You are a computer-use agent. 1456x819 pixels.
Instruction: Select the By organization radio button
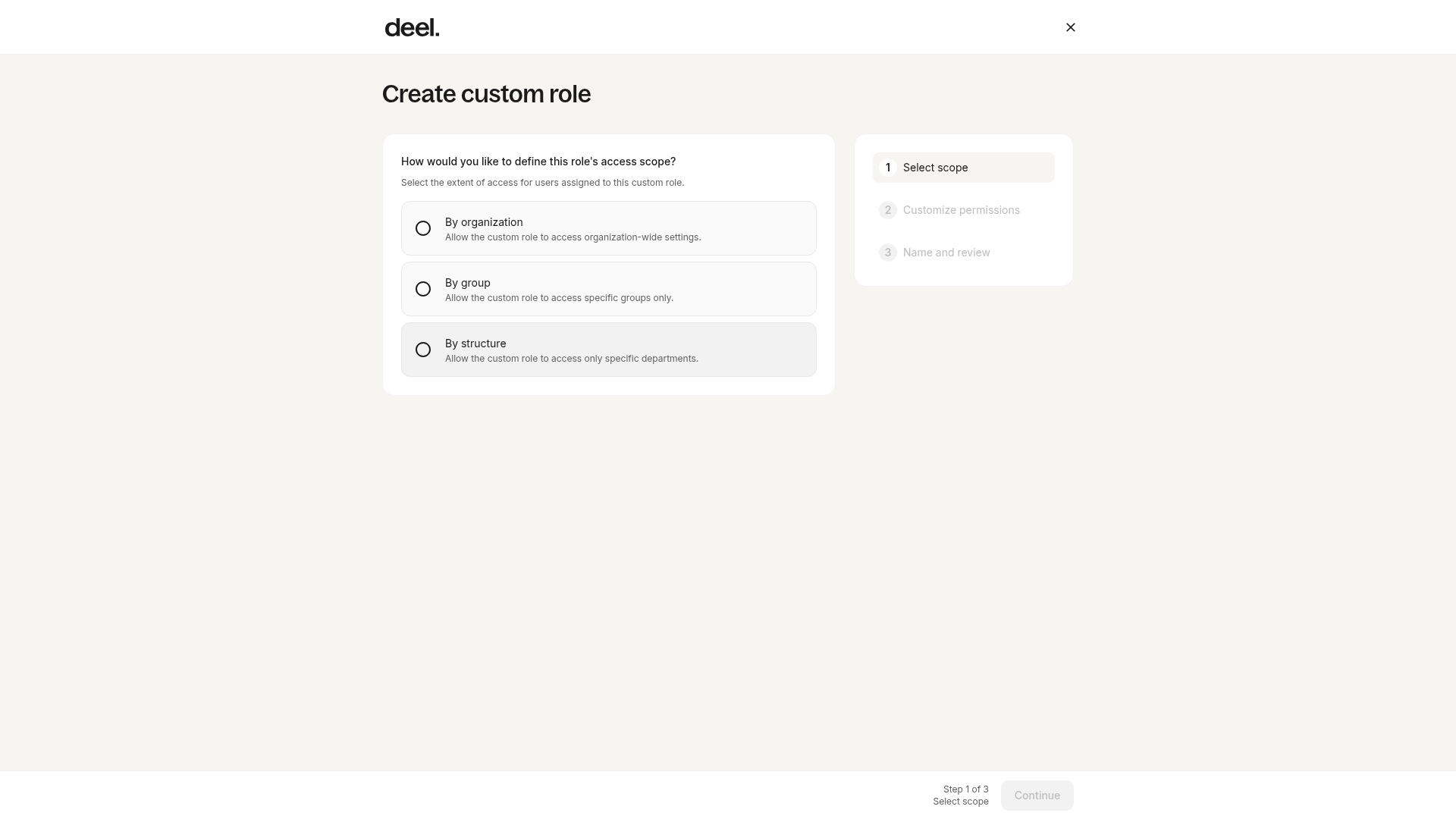(423, 228)
